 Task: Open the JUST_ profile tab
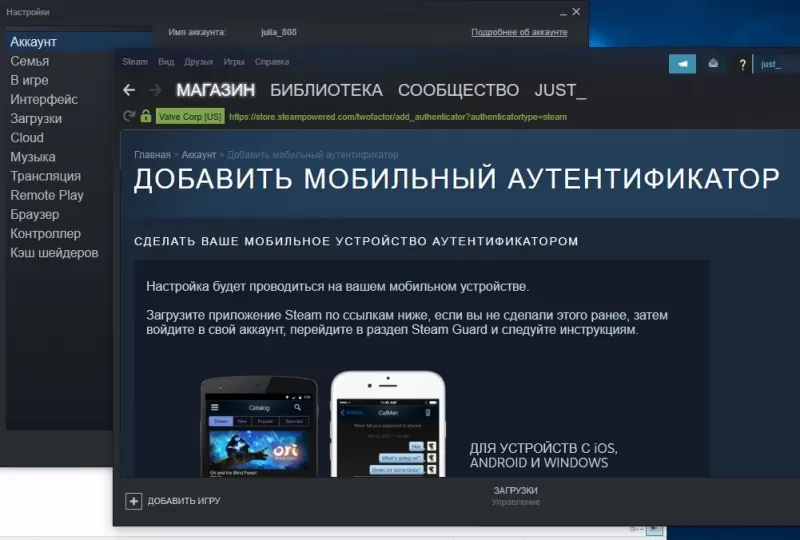560,90
